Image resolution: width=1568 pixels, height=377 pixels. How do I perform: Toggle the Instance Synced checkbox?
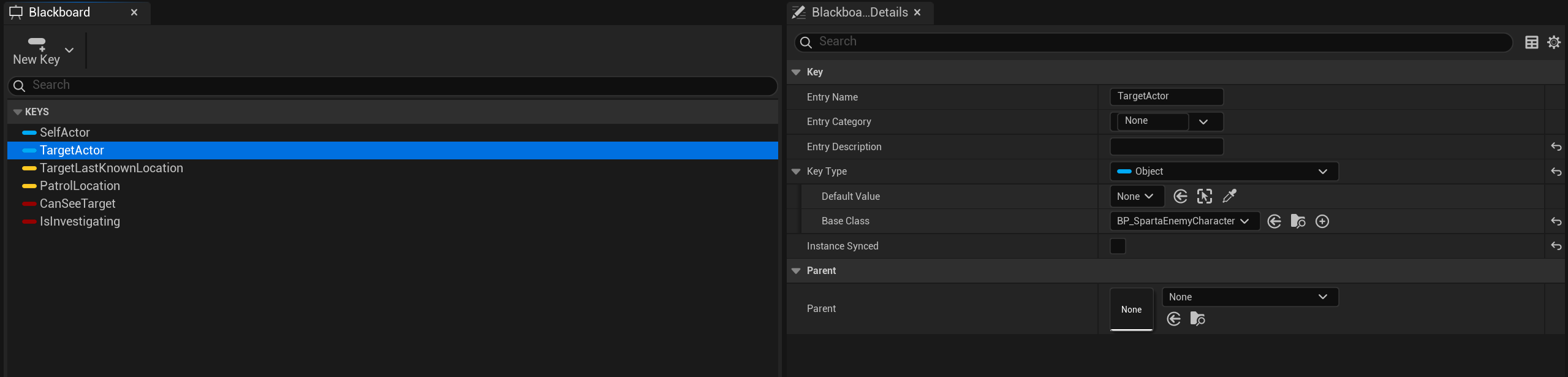click(x=1118, y=246)
